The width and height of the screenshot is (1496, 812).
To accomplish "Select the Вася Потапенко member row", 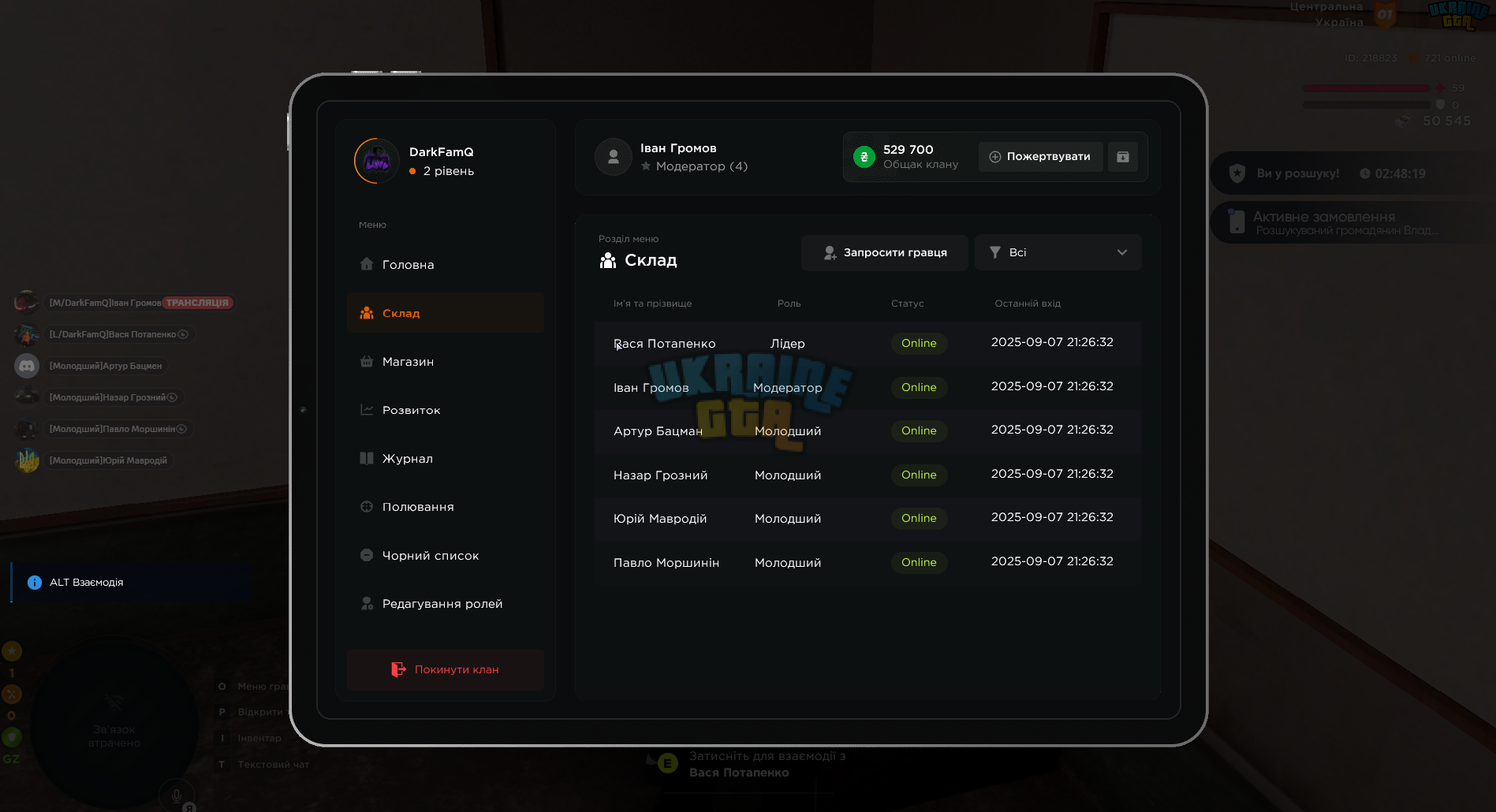I will [867, 343].
